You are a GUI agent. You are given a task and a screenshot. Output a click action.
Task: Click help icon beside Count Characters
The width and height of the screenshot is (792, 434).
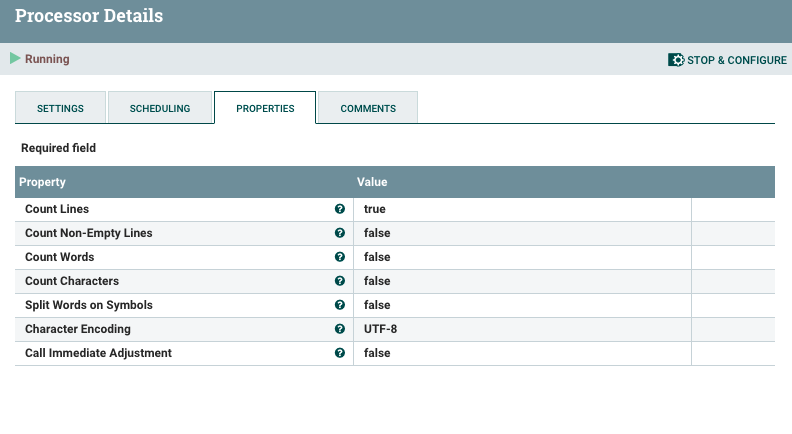tap(340, 281)
